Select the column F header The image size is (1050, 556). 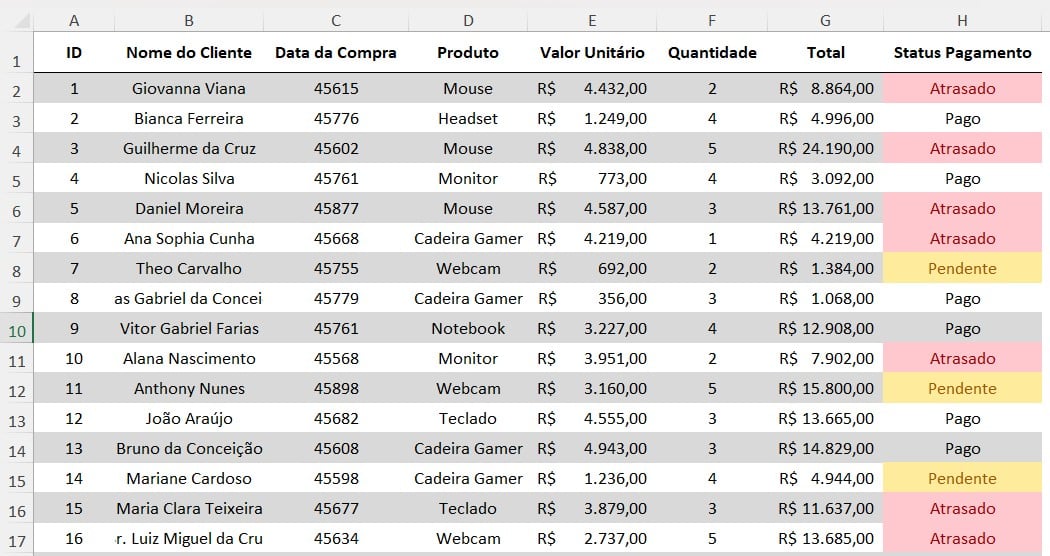[712, 21]
